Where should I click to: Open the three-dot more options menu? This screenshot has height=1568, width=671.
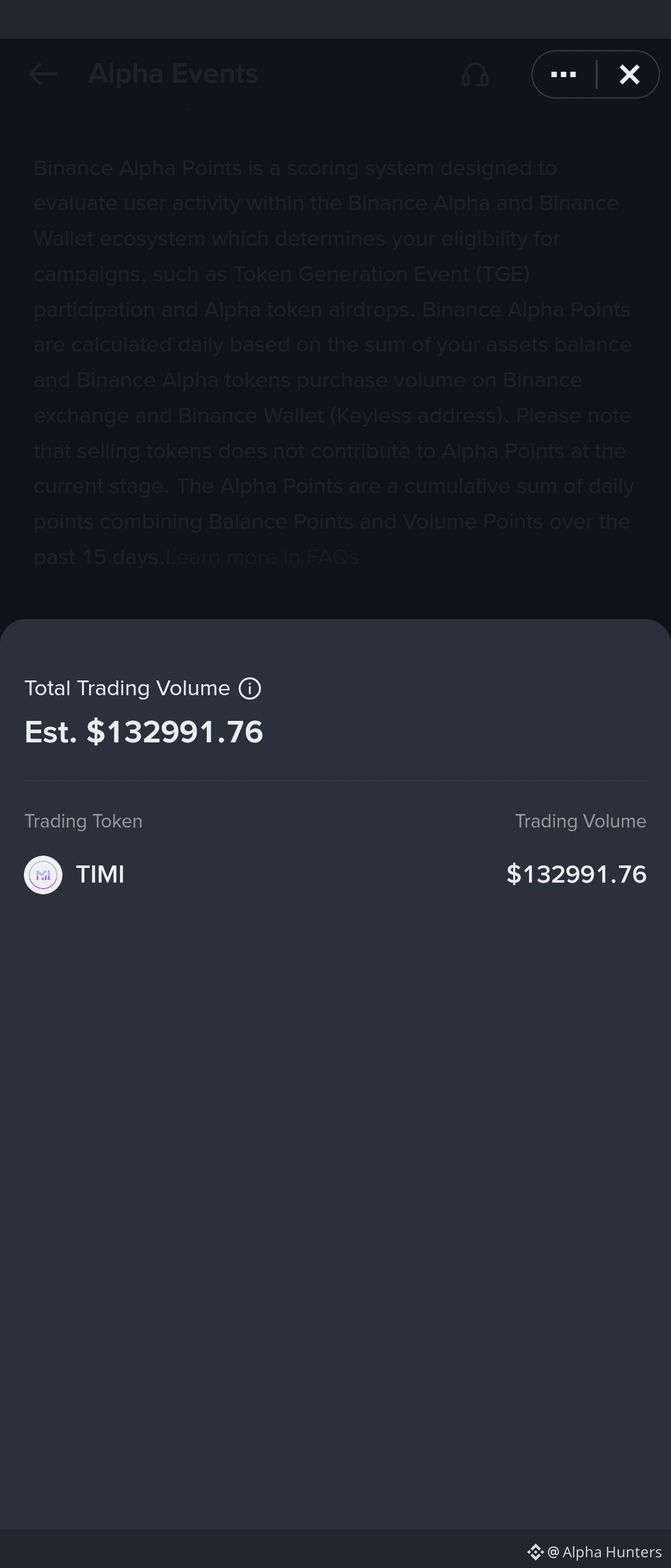[563, 75]
